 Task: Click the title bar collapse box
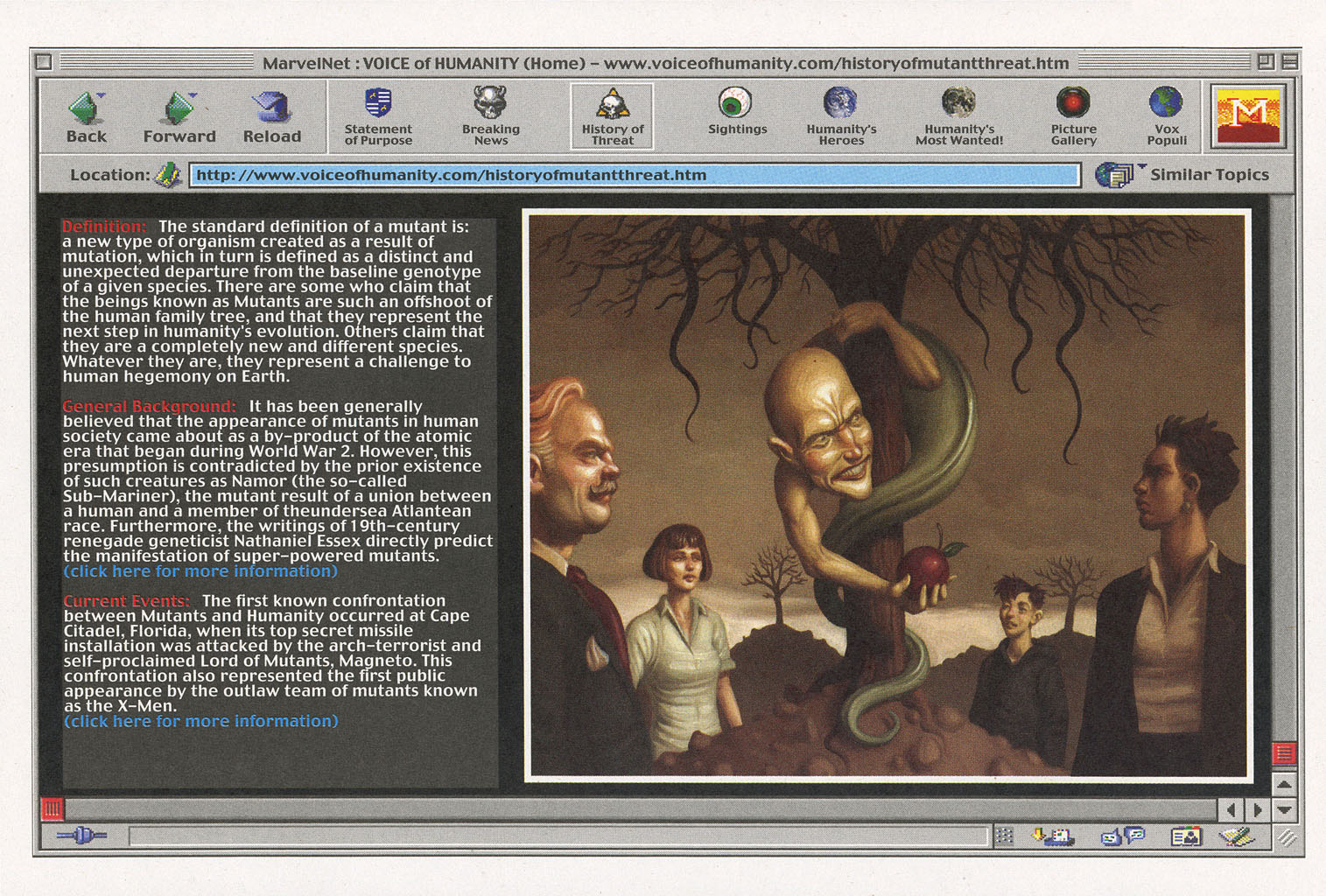click(1288, 62)
